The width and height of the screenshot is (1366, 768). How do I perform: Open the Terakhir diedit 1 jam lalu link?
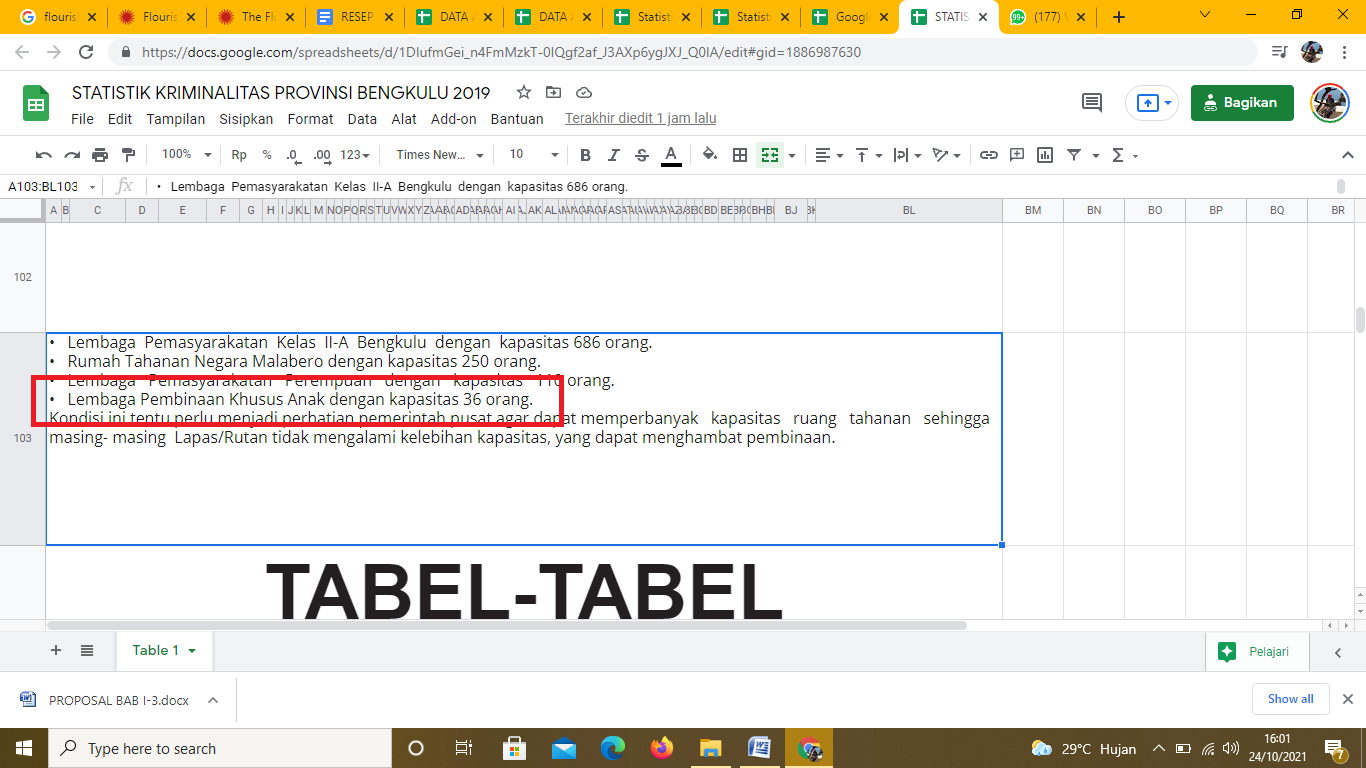click(640, 119)
